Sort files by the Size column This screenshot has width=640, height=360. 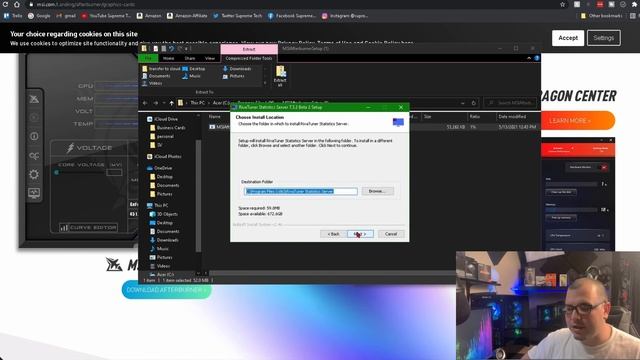tap(427, 117)
